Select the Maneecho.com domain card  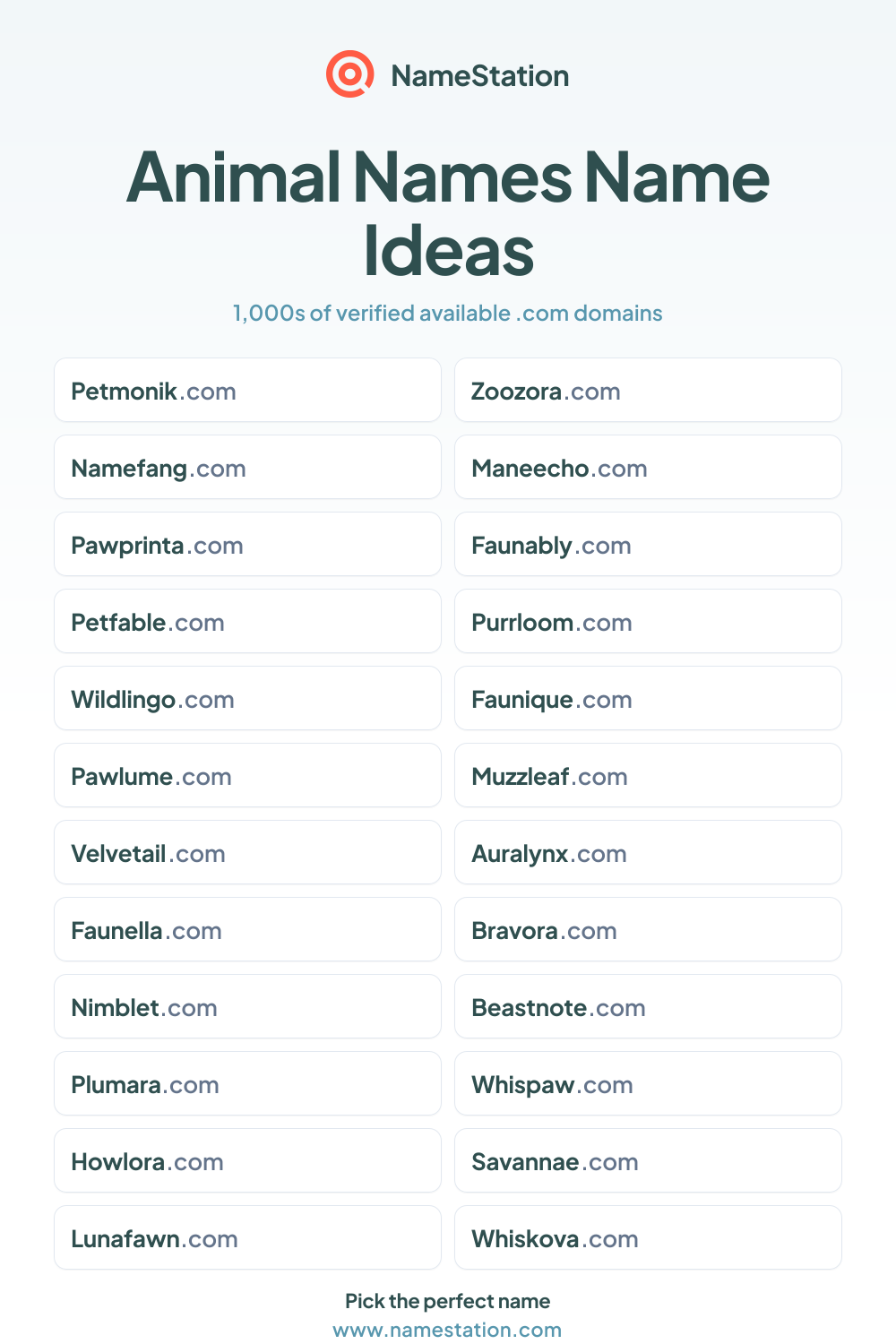[648, 467]
